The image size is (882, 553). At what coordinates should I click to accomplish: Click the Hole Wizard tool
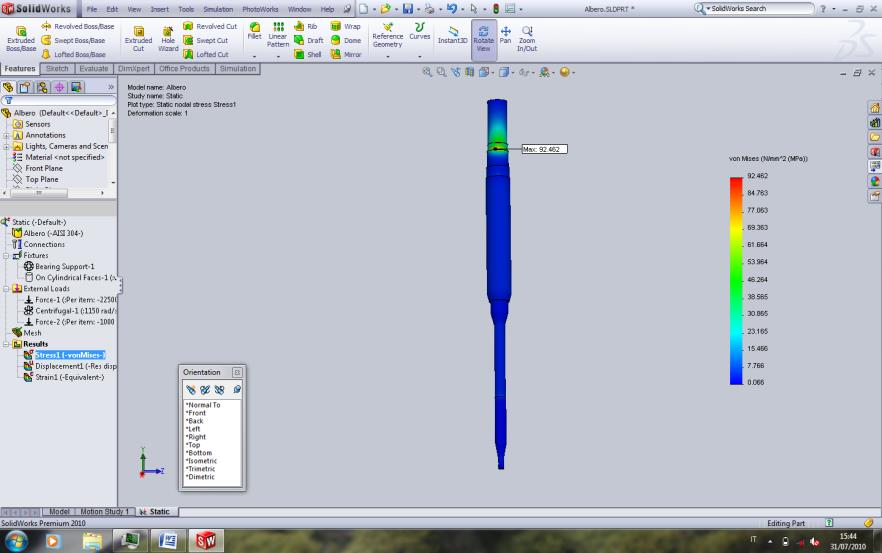167,38
